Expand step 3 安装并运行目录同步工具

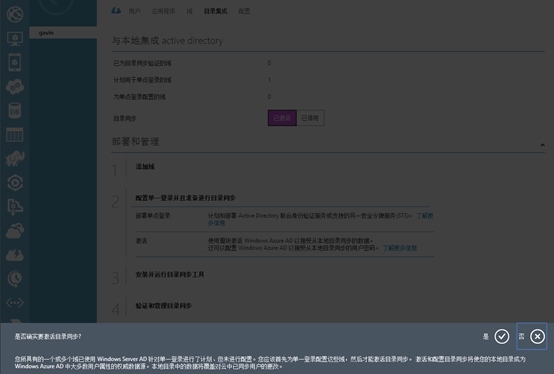point(170,274)
